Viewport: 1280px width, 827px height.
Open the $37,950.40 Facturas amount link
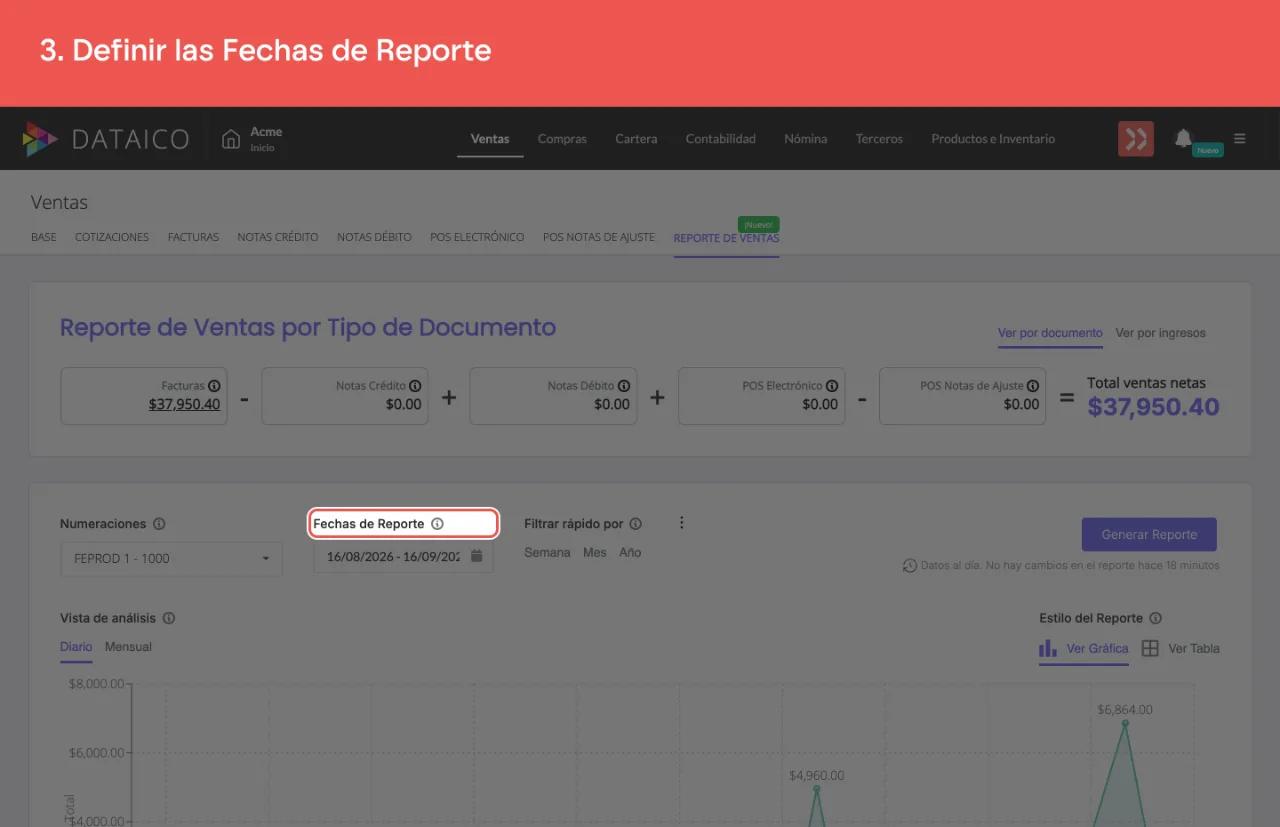tap(185, 404)
